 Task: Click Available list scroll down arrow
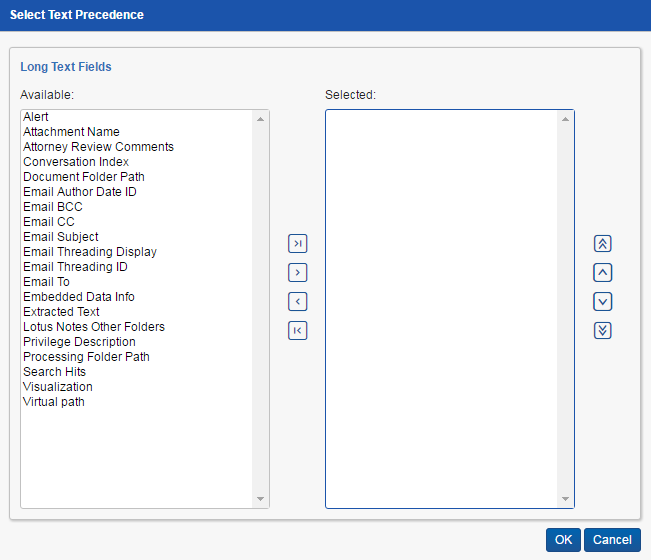coord(260,499)
